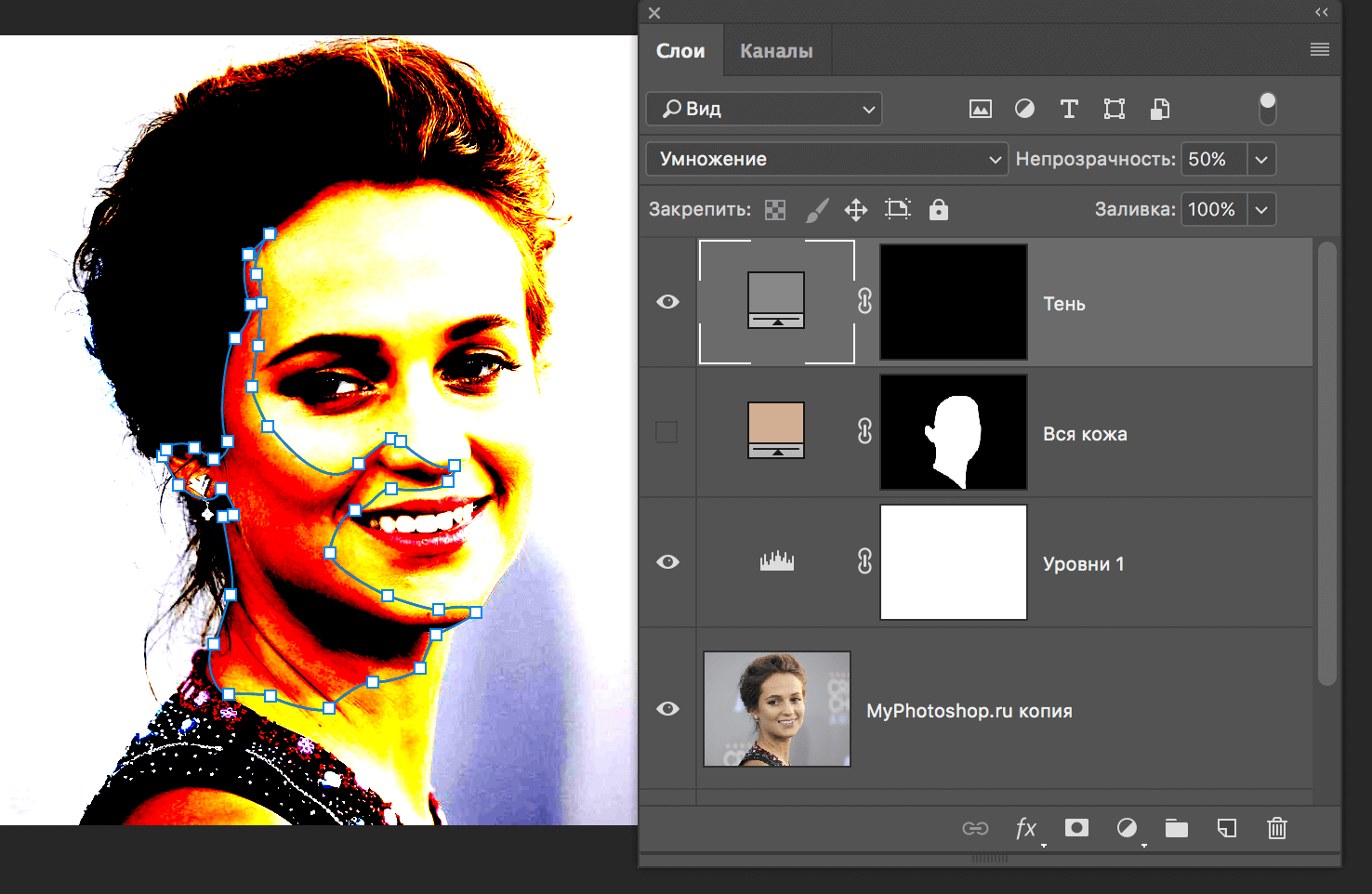This screenshot has width=1372, height=894.
Task: Hide the Тень layer
Action: (667, 301)
